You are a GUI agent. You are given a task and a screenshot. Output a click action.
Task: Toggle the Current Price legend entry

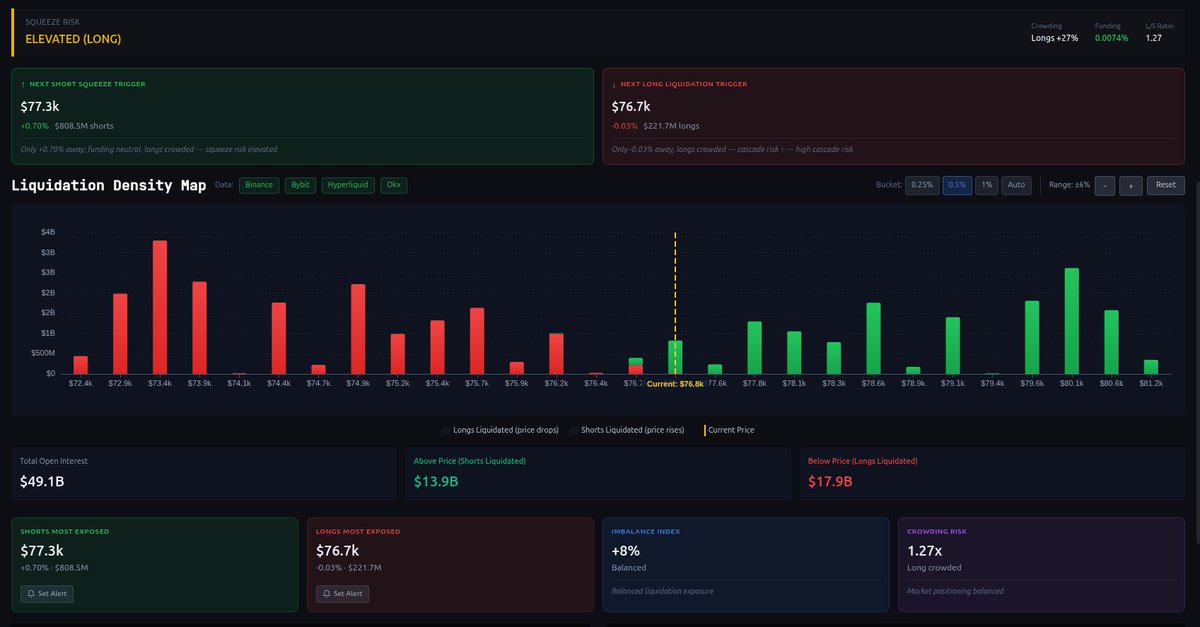click(x=730, y=430)
